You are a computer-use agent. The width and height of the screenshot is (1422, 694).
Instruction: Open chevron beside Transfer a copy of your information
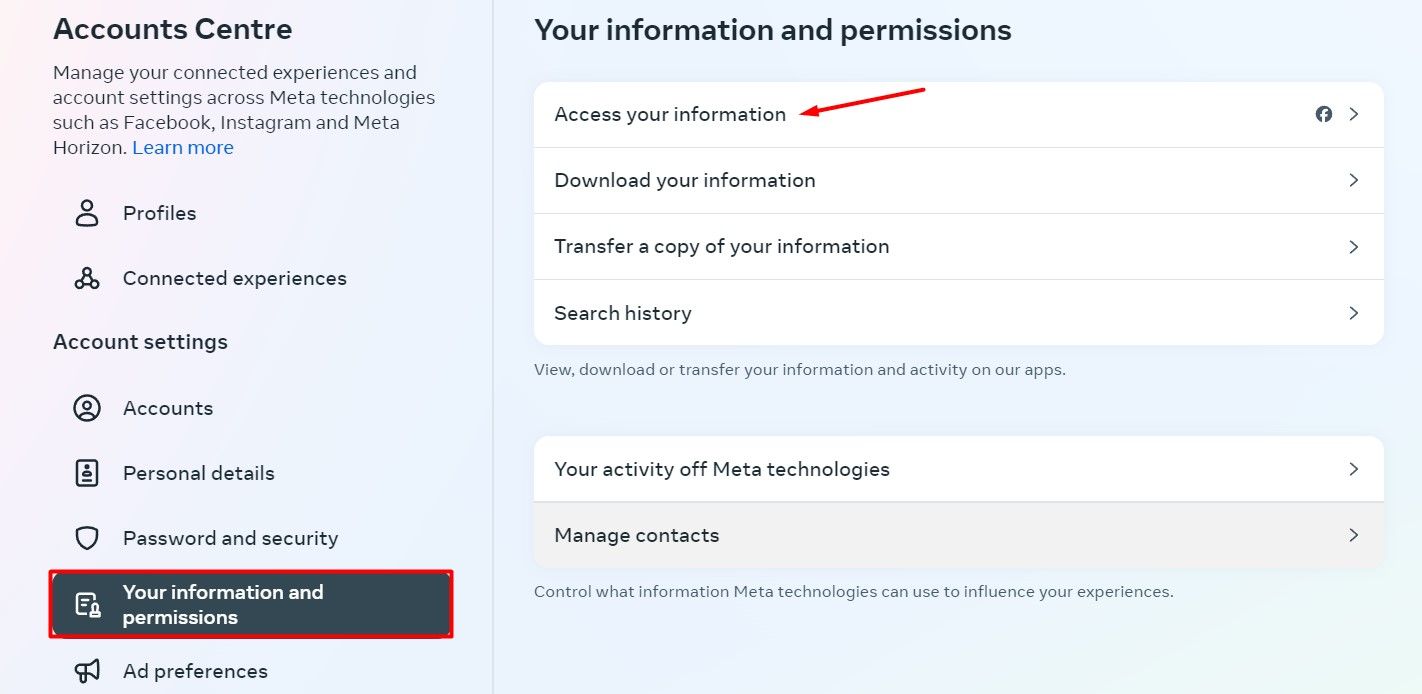point(1354,246)
